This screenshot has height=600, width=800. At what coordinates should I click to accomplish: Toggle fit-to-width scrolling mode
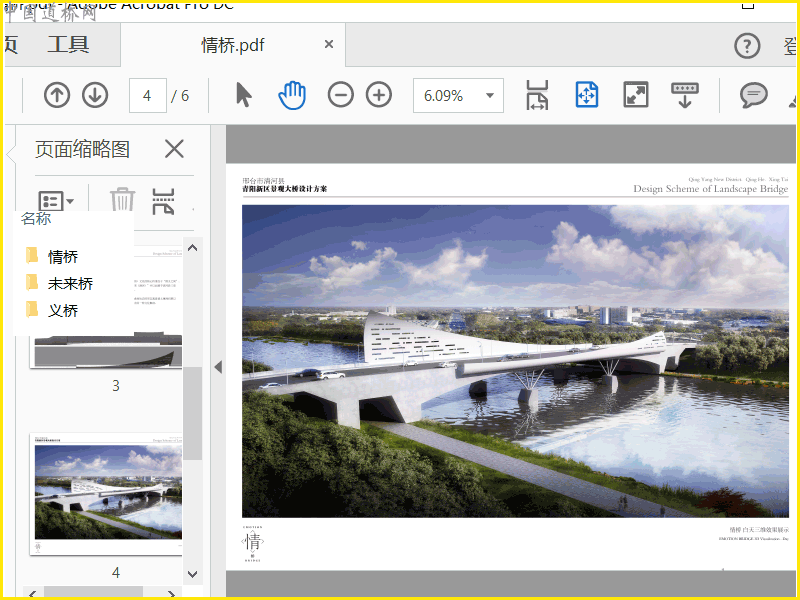538,95
